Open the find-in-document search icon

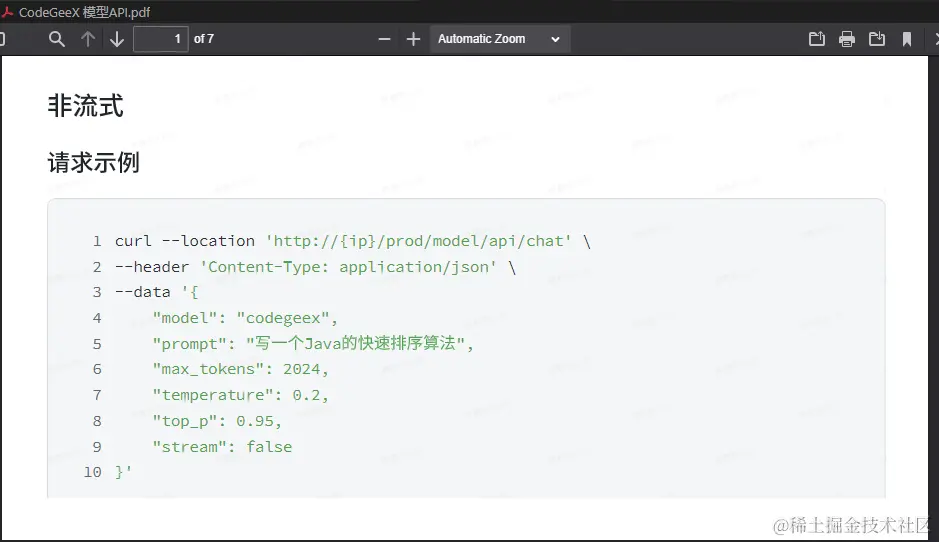(57, 40)
